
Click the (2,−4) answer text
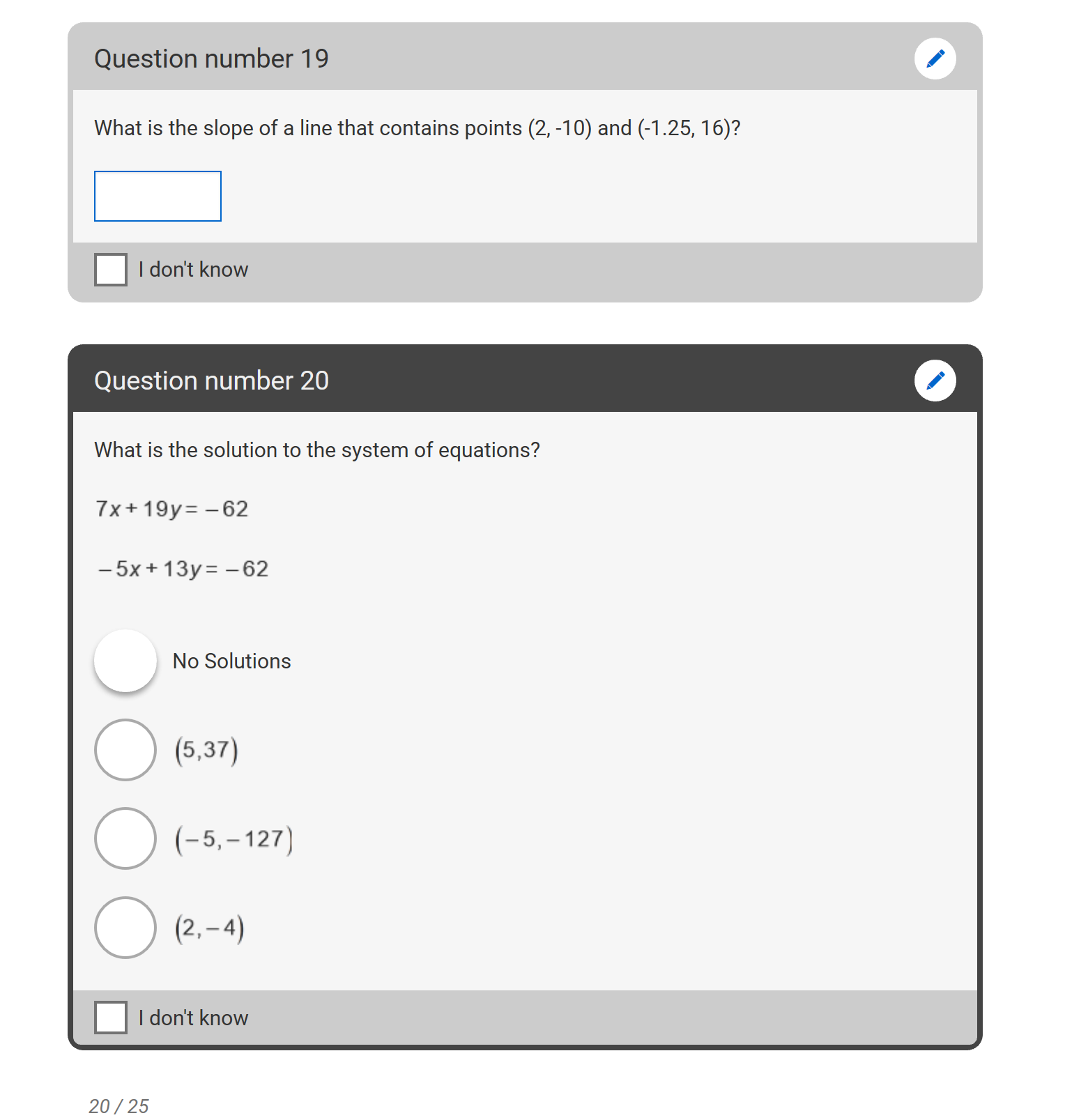209,928
